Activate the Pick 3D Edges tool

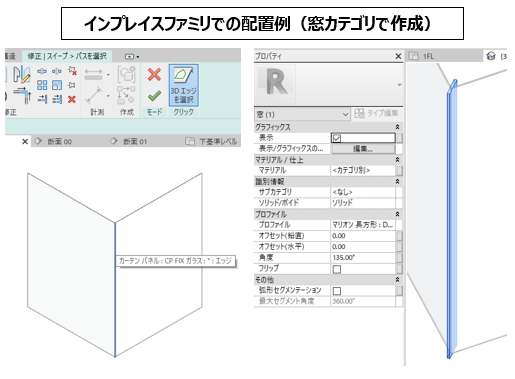coord(184,85)
